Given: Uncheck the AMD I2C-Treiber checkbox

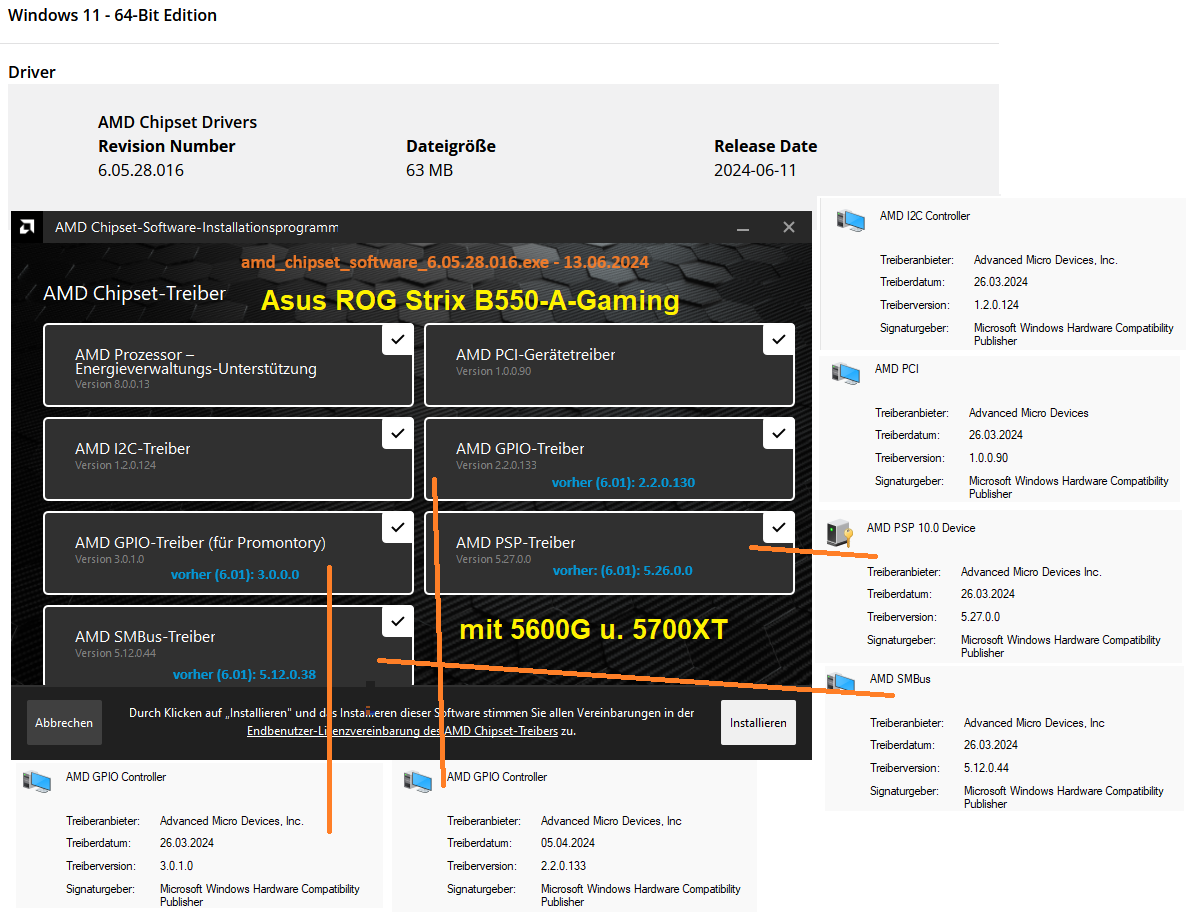Looking at the screenshot, I should (398, 433).
